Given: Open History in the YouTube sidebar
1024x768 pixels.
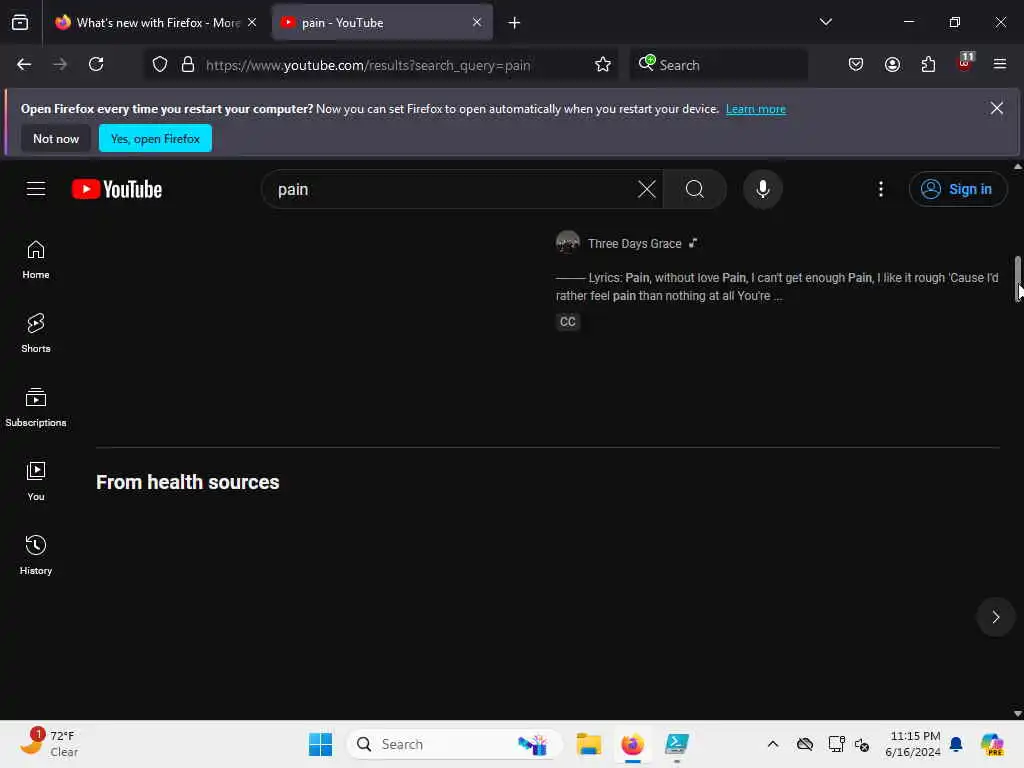Looking at the screenshot, I should click(x=36, y=555).
